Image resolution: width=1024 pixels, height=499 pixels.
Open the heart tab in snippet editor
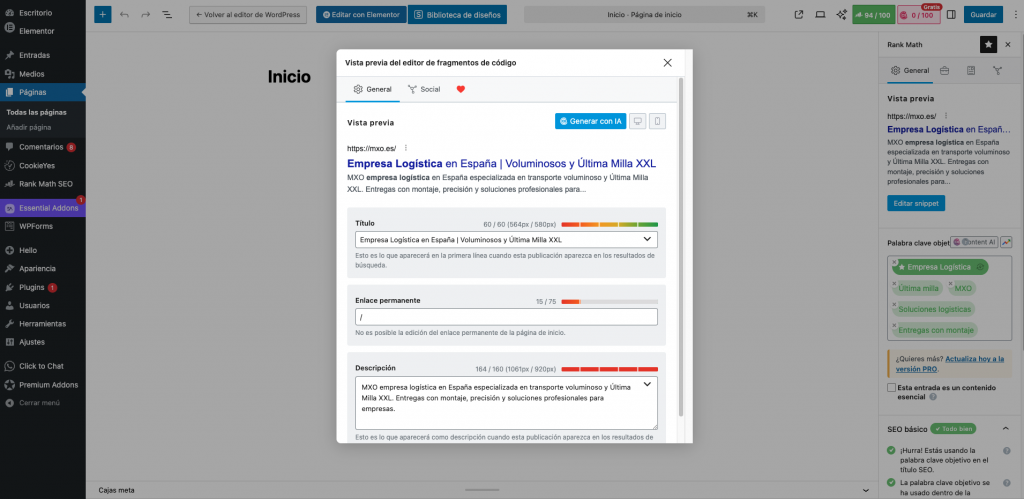click(460, 89)
